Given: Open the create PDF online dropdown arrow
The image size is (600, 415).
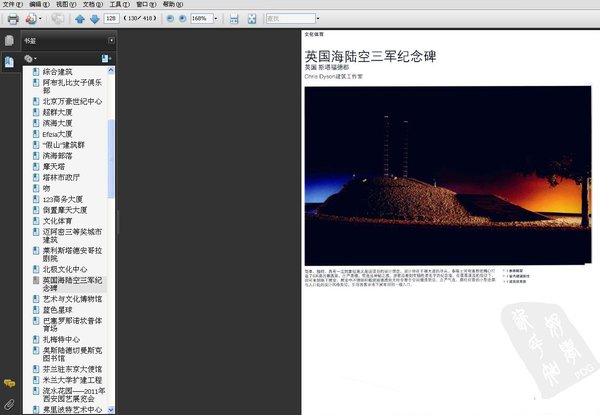Looking at the screenshot, I should point(41,19).
